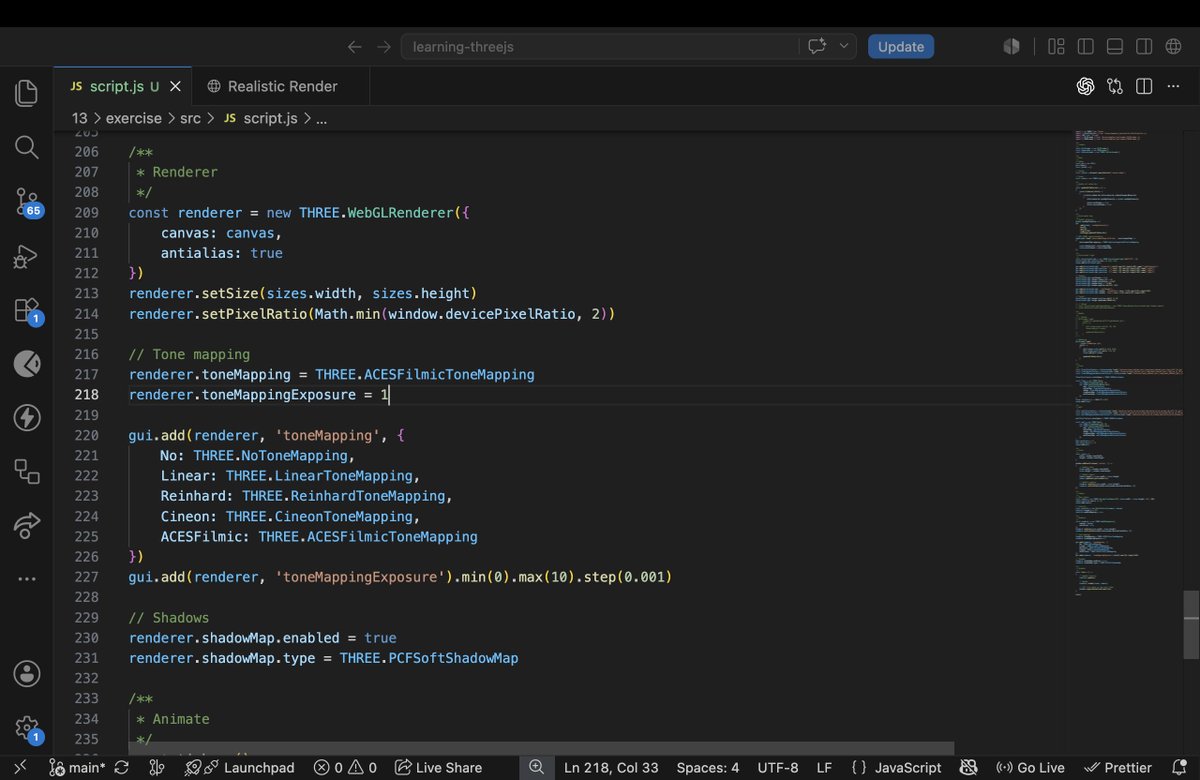This screenshot has height=780, width=1200.
Task: Change encoding via UTF-8
Action: point(778,768)
